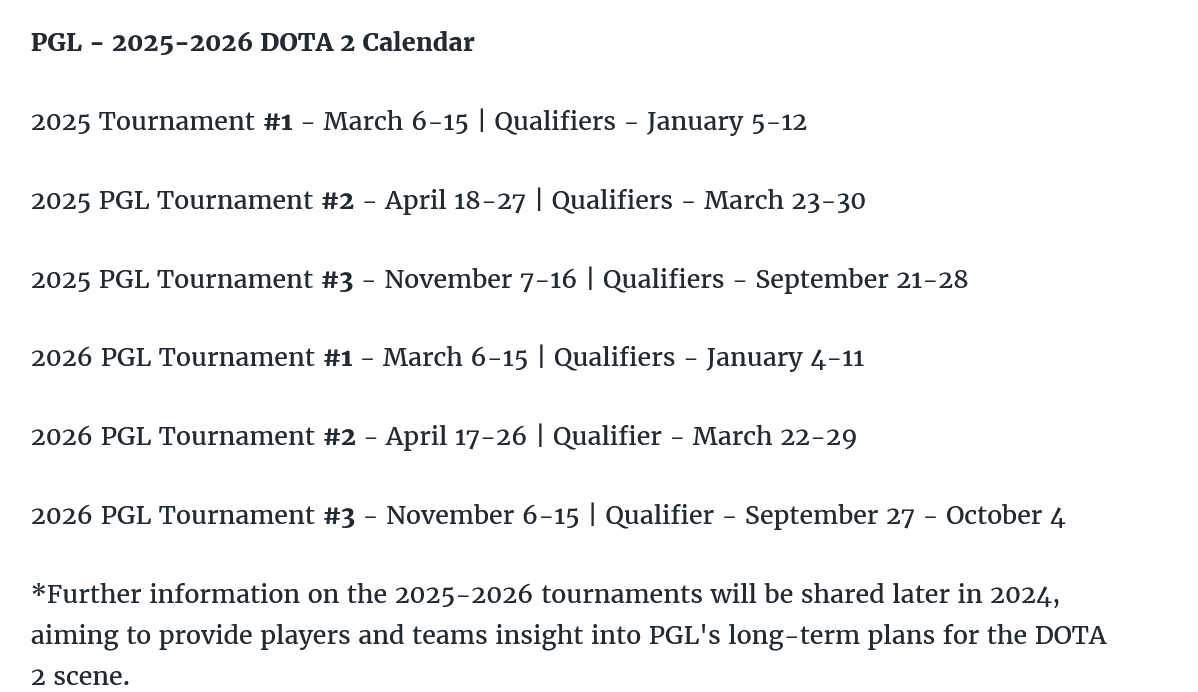Click March 6-15 on the 2026 Tournament #1 line

(455, 358)
